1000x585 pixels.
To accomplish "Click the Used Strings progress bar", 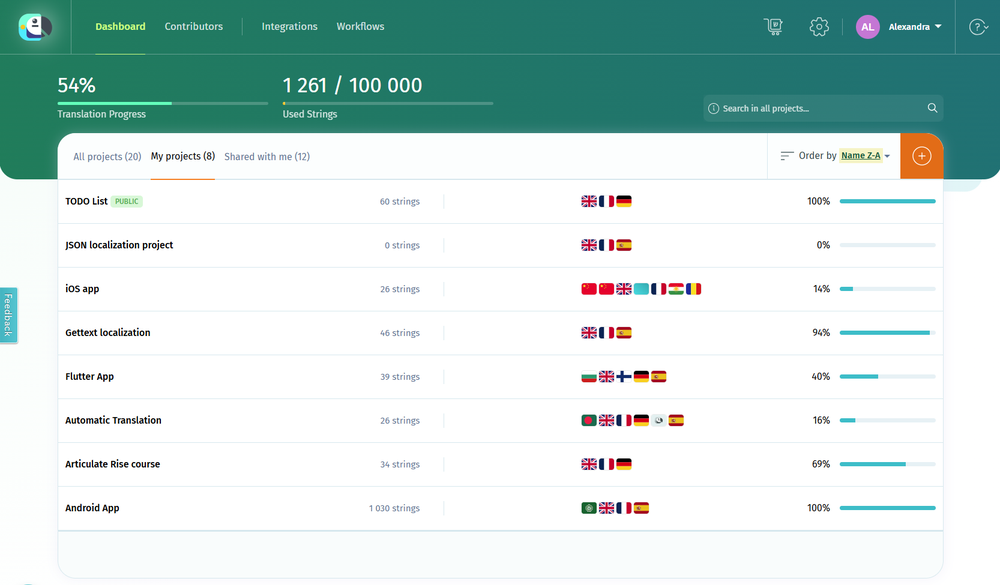I will coord(388,103).
